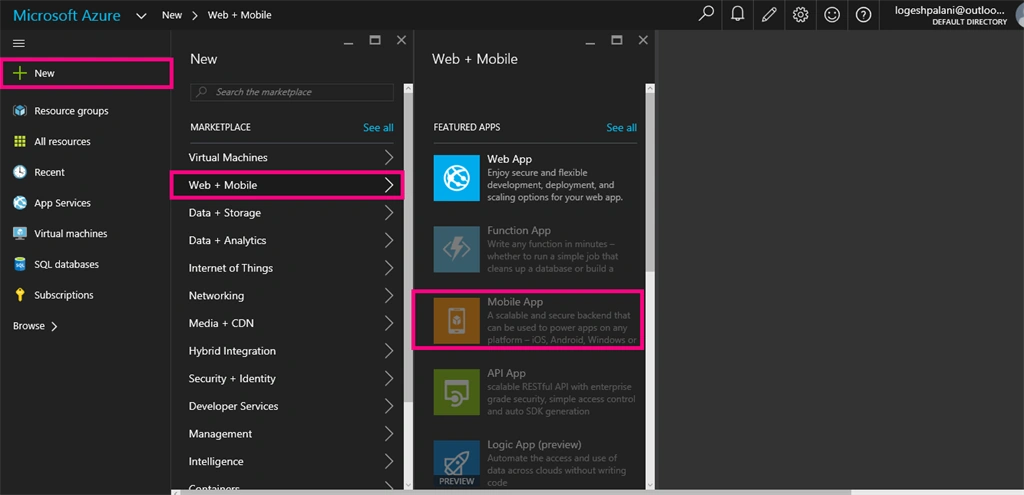Click Resource groups sidebar label

click(x=71, y=111)
